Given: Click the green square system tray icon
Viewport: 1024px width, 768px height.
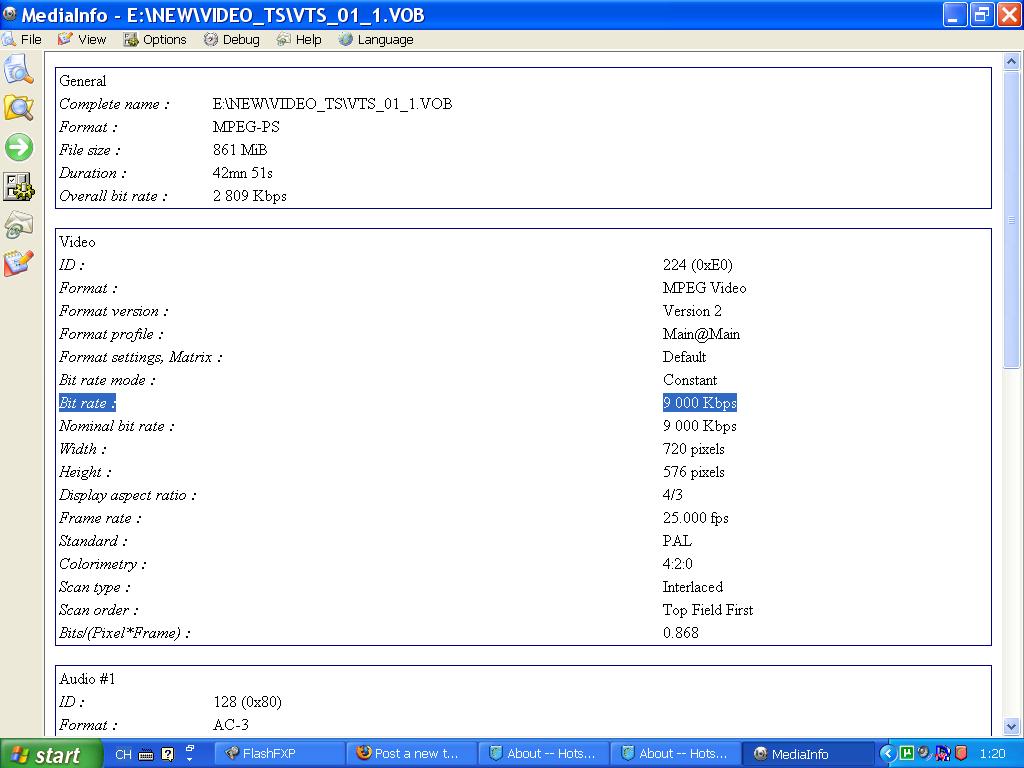Looking at the screenshot, I should click(x=906, y=753).
